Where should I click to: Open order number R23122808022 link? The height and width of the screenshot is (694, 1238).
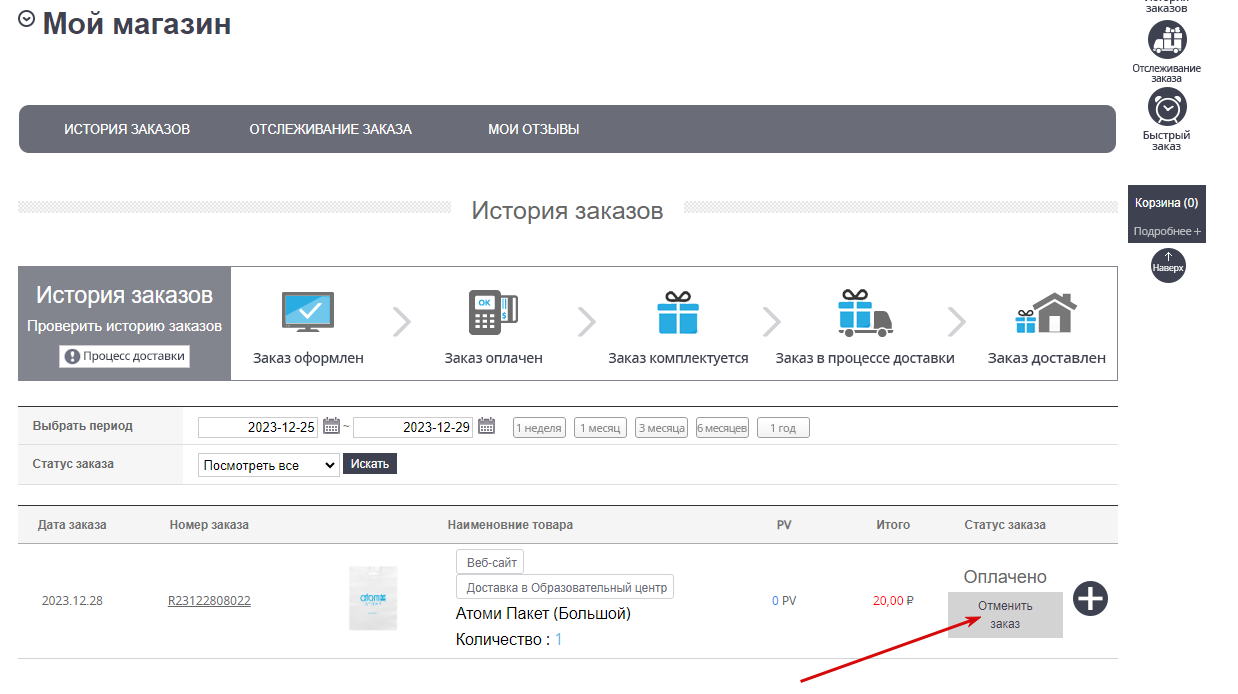pos(209,601)
